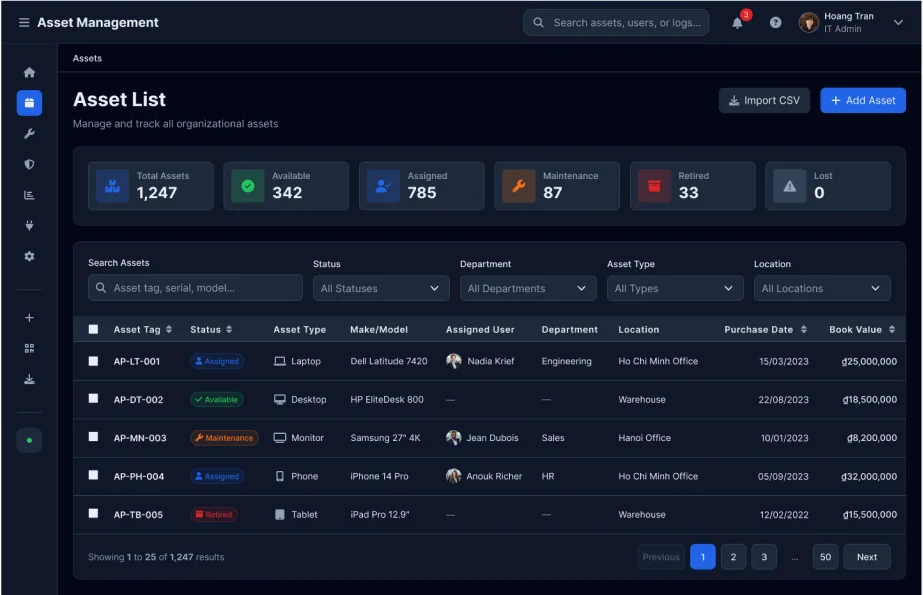The height and width of the screenshot is (595, 923).
Task: Open the settings gear sidebar icon
Action: [29, 256]
